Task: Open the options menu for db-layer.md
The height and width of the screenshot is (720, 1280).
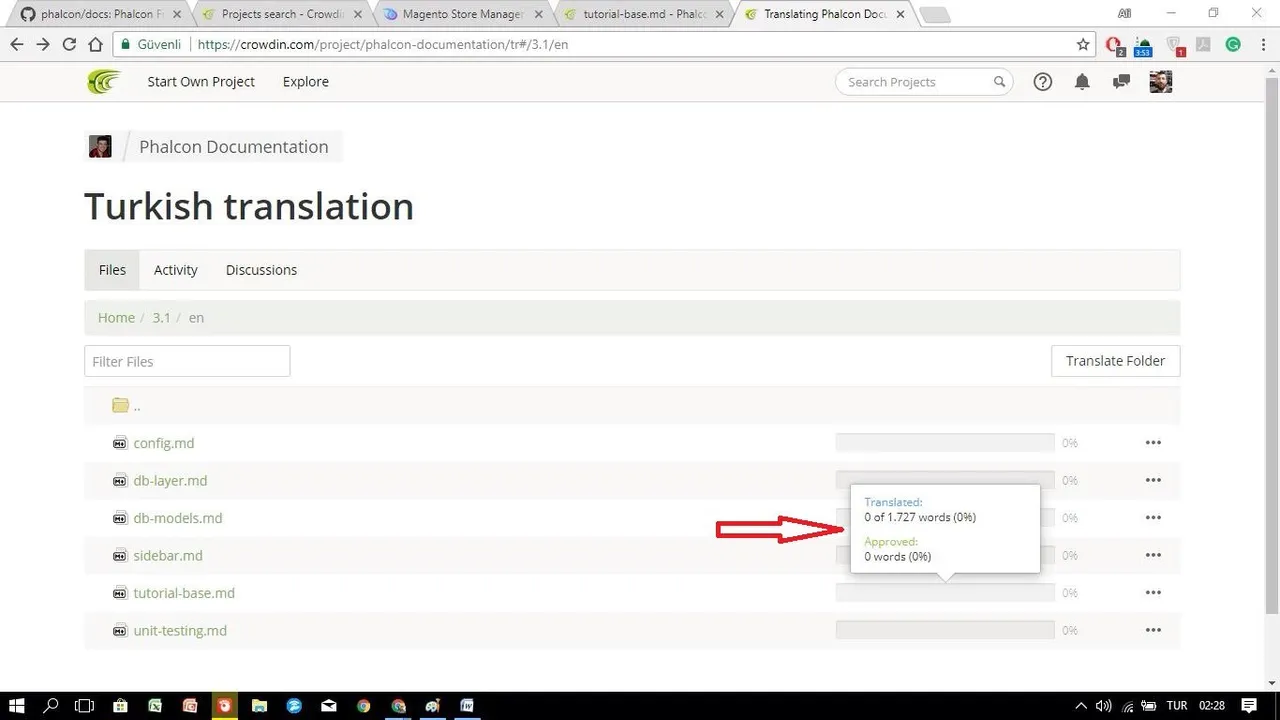Action: tap(1153, 481)
